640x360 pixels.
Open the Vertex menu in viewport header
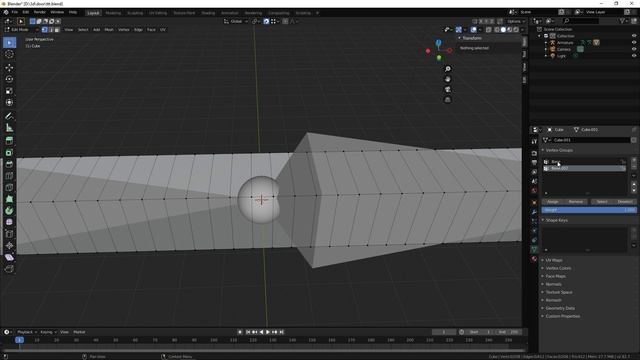(x=124, y=30)
